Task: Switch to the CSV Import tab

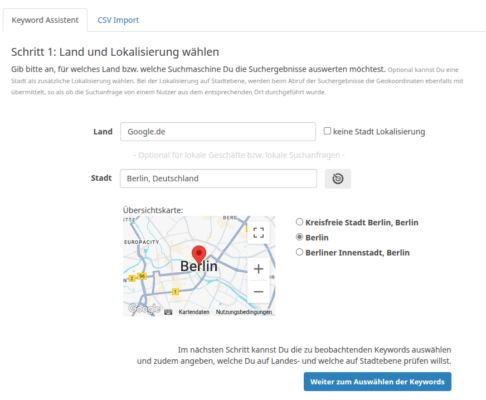Action: click(x=118, y=20)
